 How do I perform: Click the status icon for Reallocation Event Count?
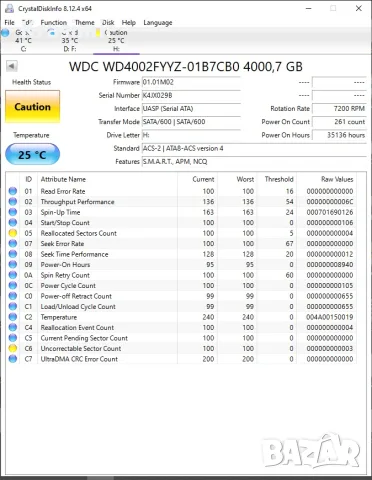click(x=13, y=328)
